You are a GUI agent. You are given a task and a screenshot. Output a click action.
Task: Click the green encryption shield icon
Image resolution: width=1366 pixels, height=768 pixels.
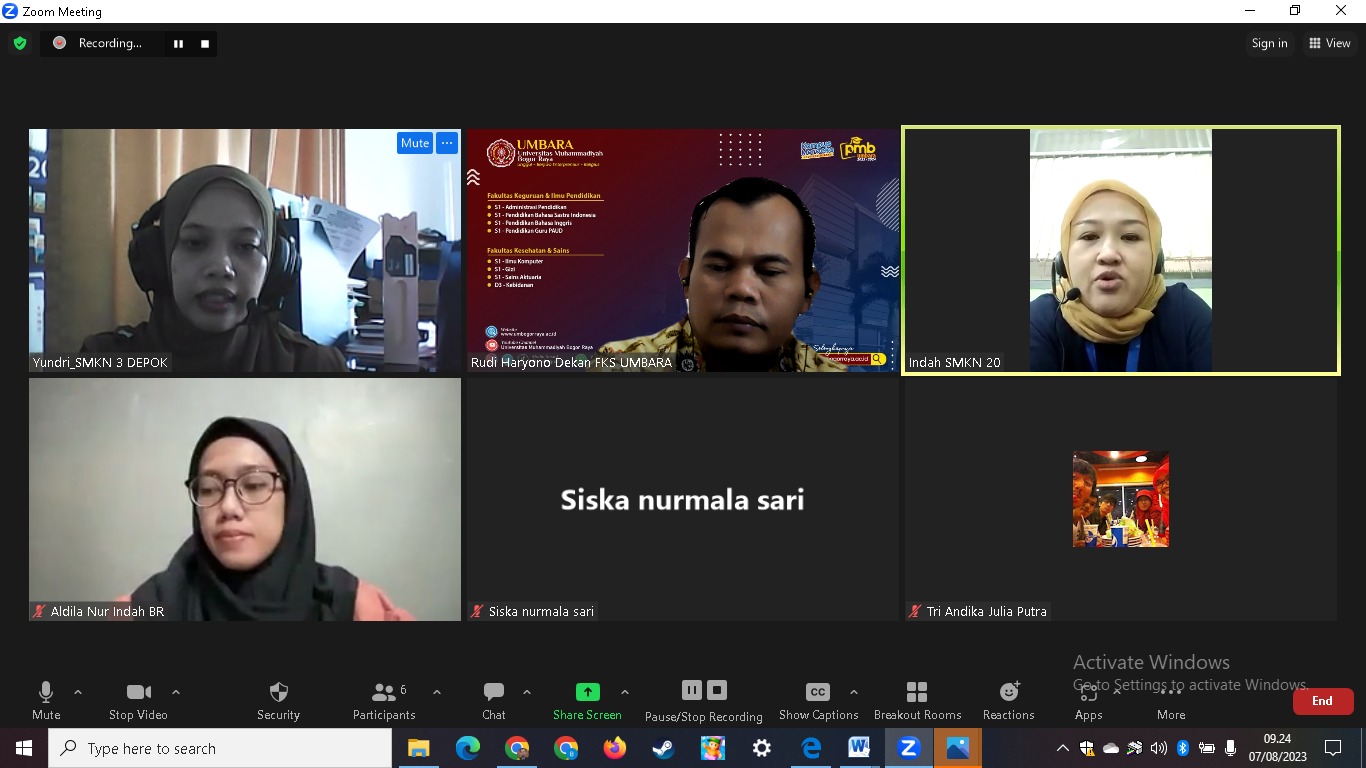tap(20, 43)
